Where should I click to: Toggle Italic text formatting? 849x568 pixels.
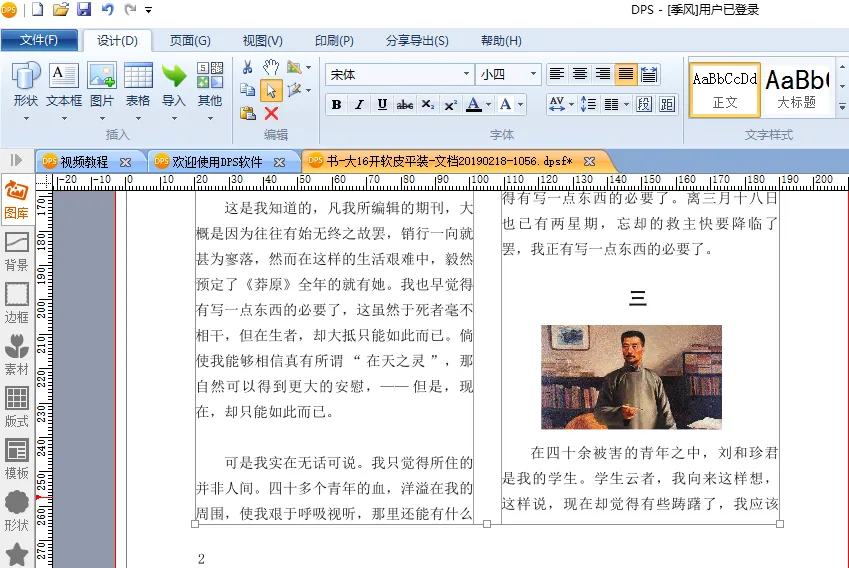tap(359, 105)
